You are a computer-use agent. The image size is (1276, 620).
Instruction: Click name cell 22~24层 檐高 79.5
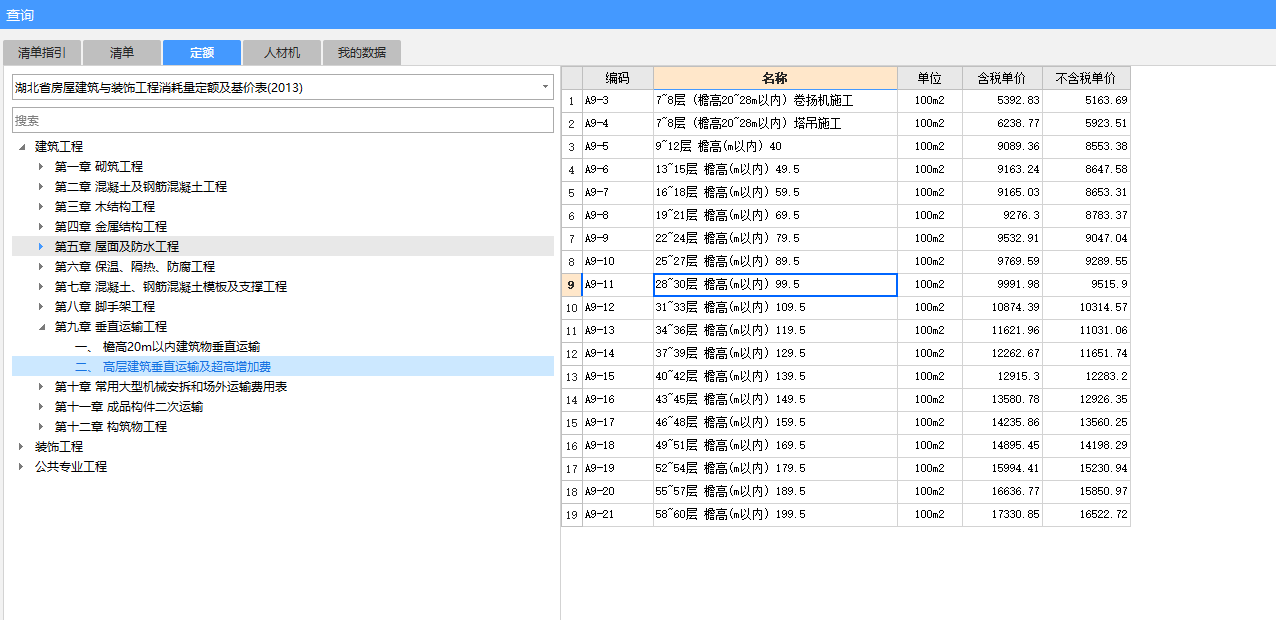pos(775,239)
